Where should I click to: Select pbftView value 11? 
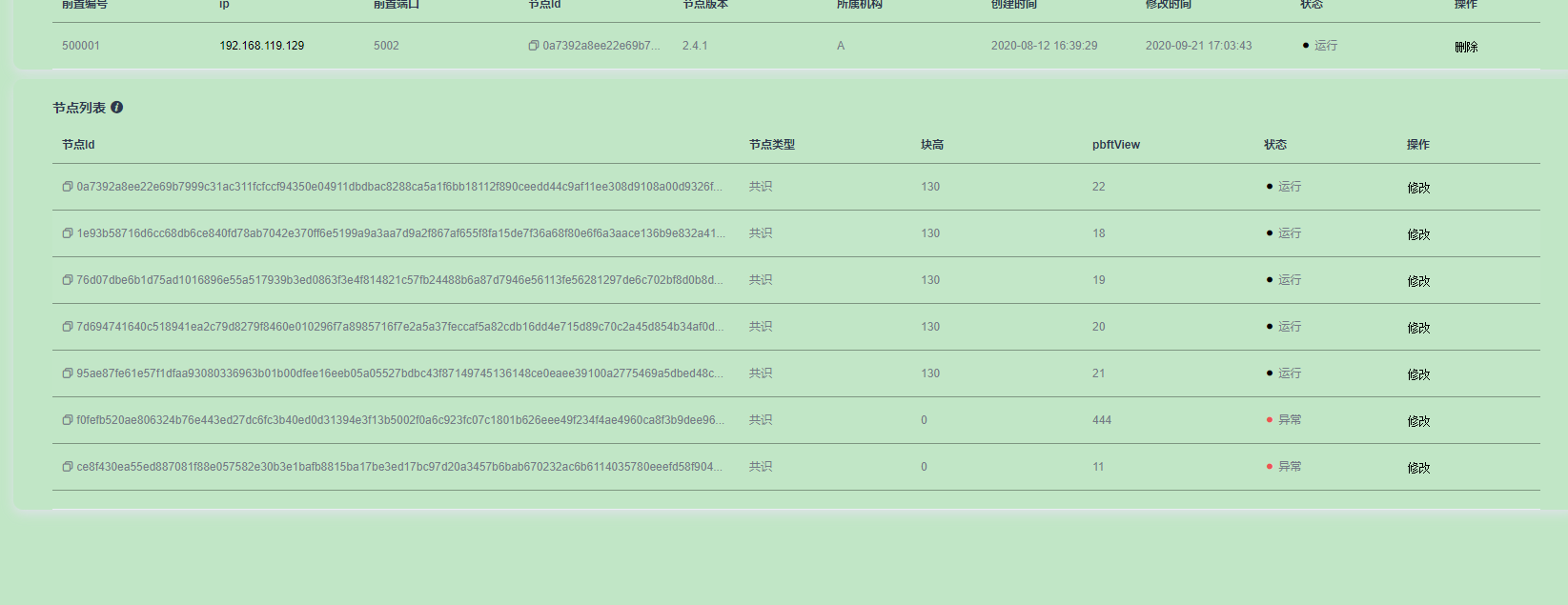(1098, 467)
